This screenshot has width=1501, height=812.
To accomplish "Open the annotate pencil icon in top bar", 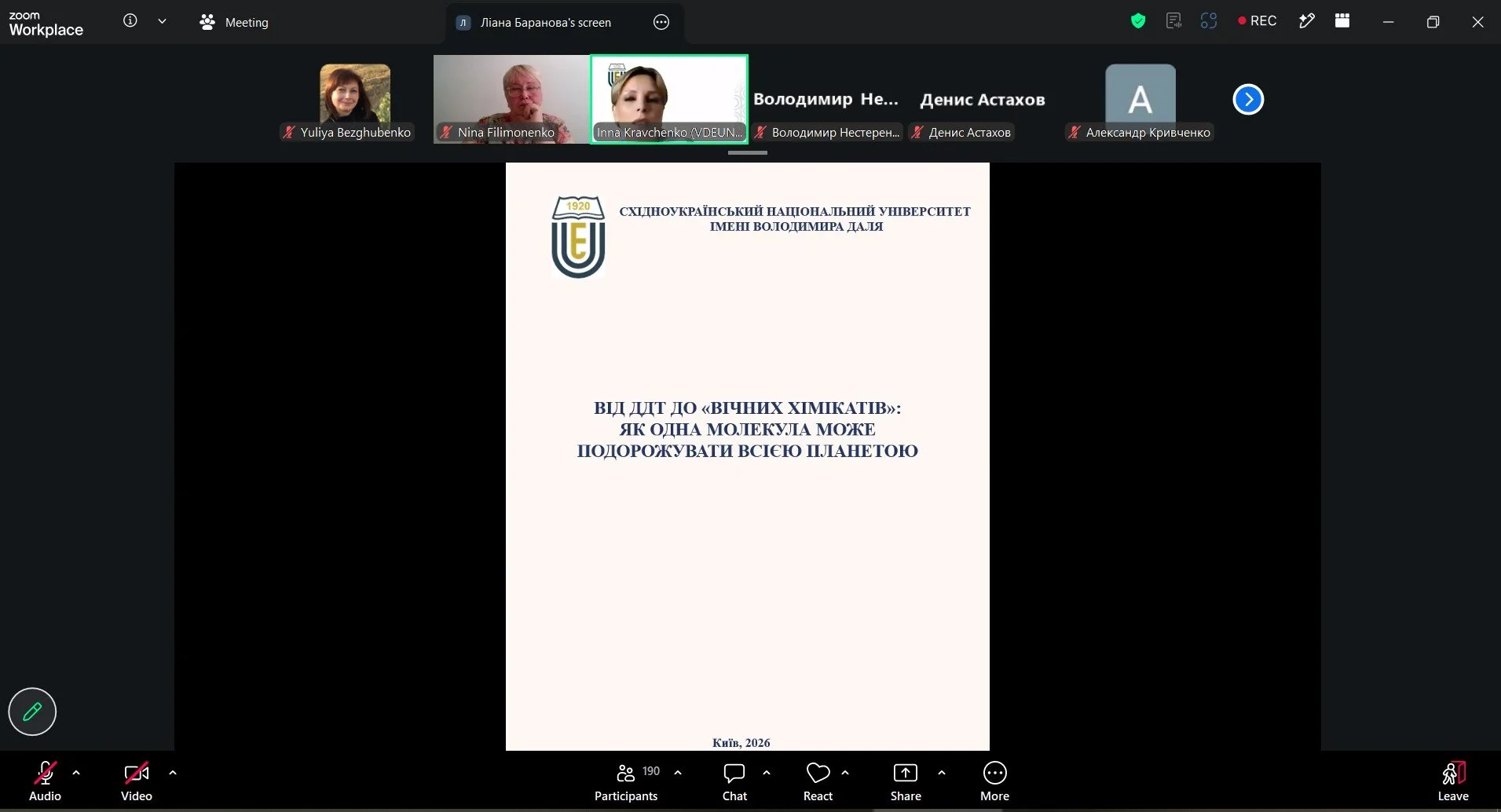I will tap(1307, 21).
